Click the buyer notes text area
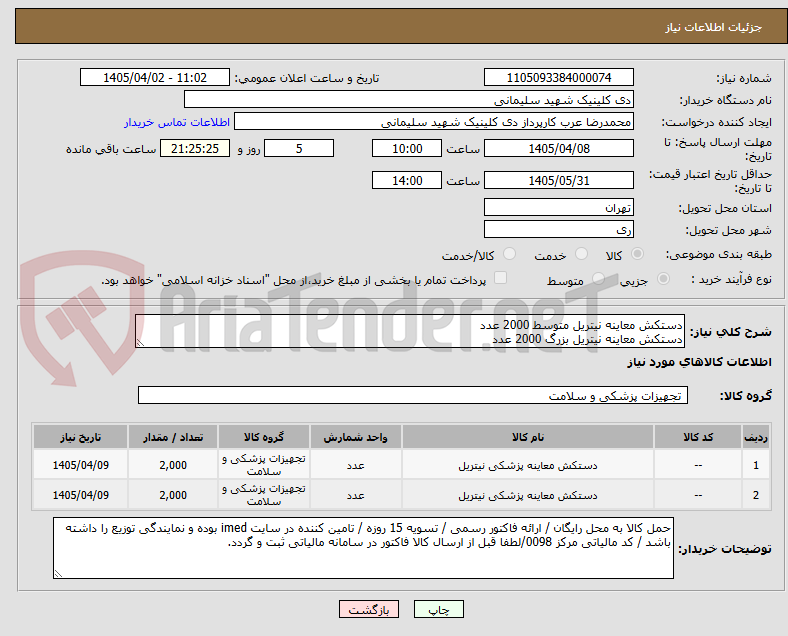The height and width of the screenshot is (636, 788). (363, 548)
